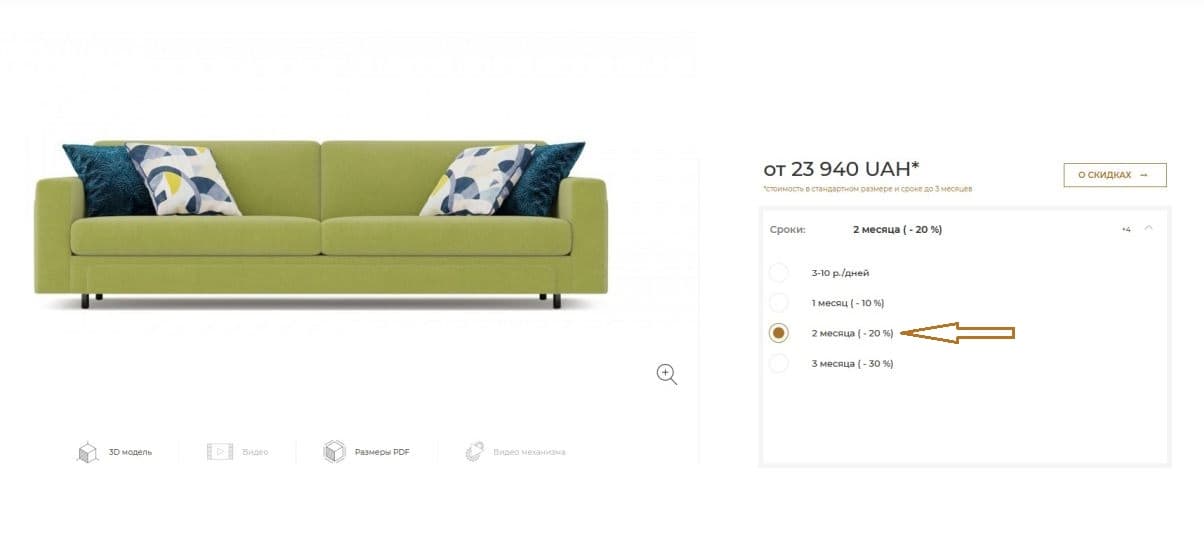Select the 3-10 р./дней radio option
Image resolution: width=1204 pixels, height=540 pixels.
(779, 272)
